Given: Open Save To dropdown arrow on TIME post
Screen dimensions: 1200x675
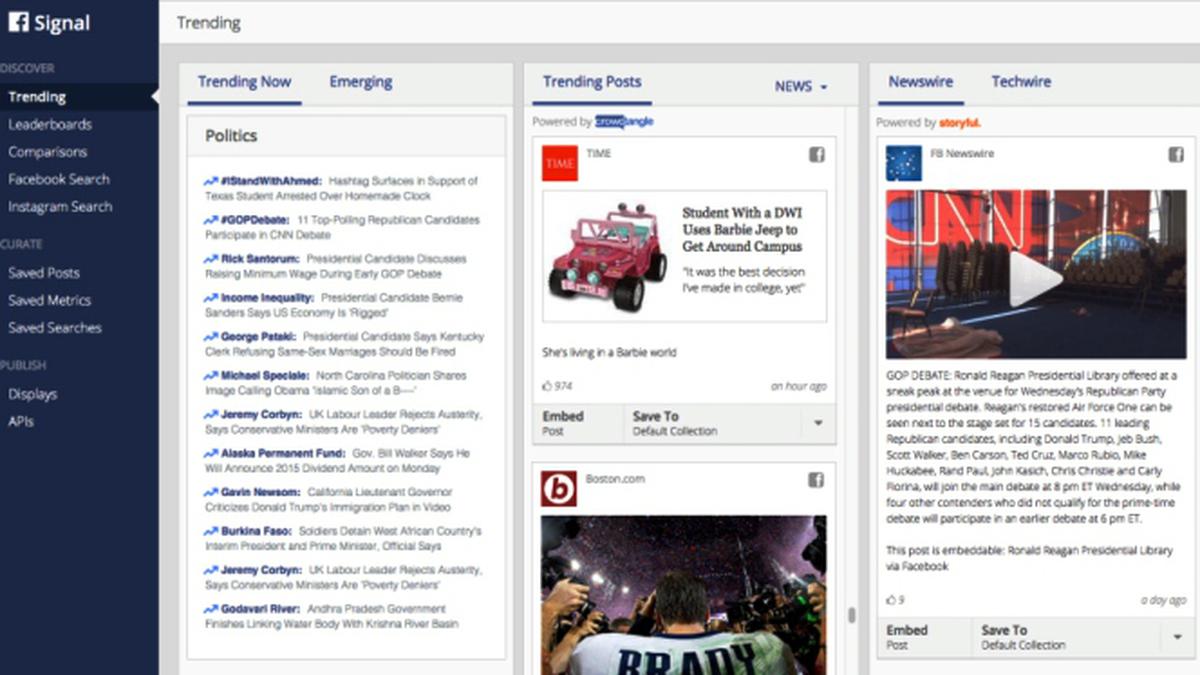Looking at the screenshot, I should (818, 423).
